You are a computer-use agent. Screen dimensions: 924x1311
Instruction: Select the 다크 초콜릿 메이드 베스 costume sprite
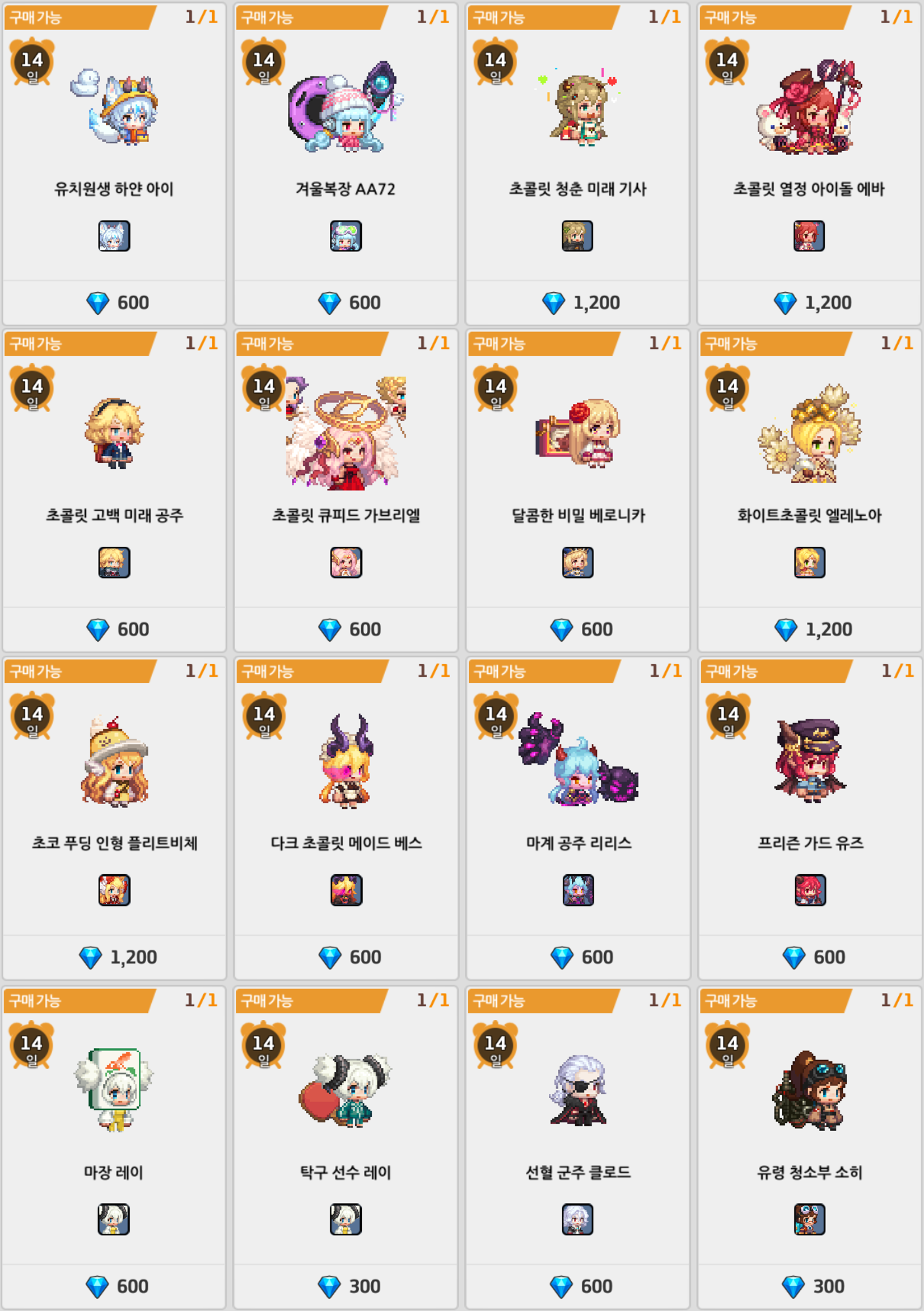pos(346,761)
